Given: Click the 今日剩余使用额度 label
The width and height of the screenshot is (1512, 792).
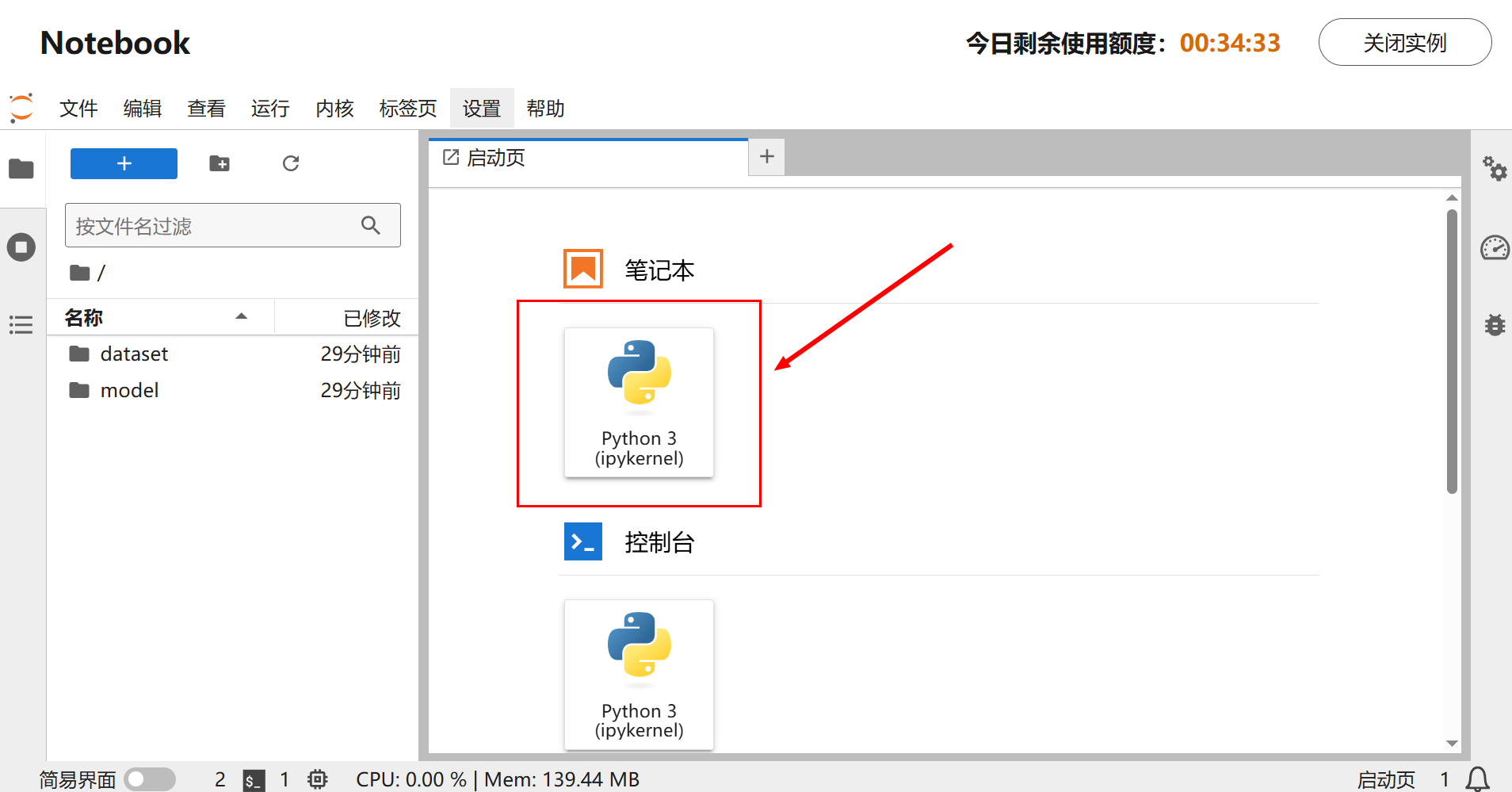Looking at the screenshot, I should (1067, 43).
